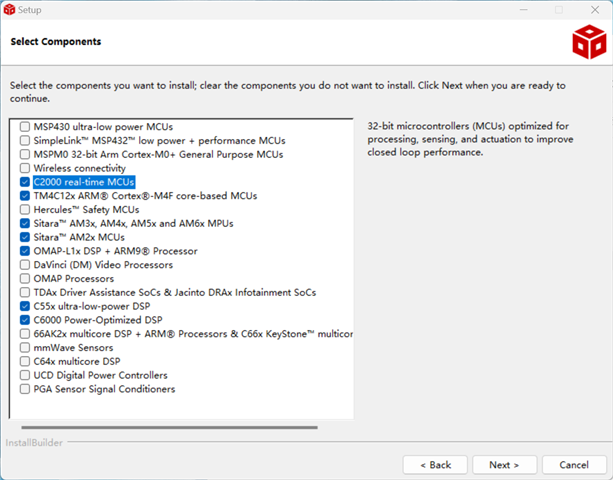Enable MSP430 ultra-low power MCUs checkbox
Viewport: 613px width, 480px height.
coord(25,128)
